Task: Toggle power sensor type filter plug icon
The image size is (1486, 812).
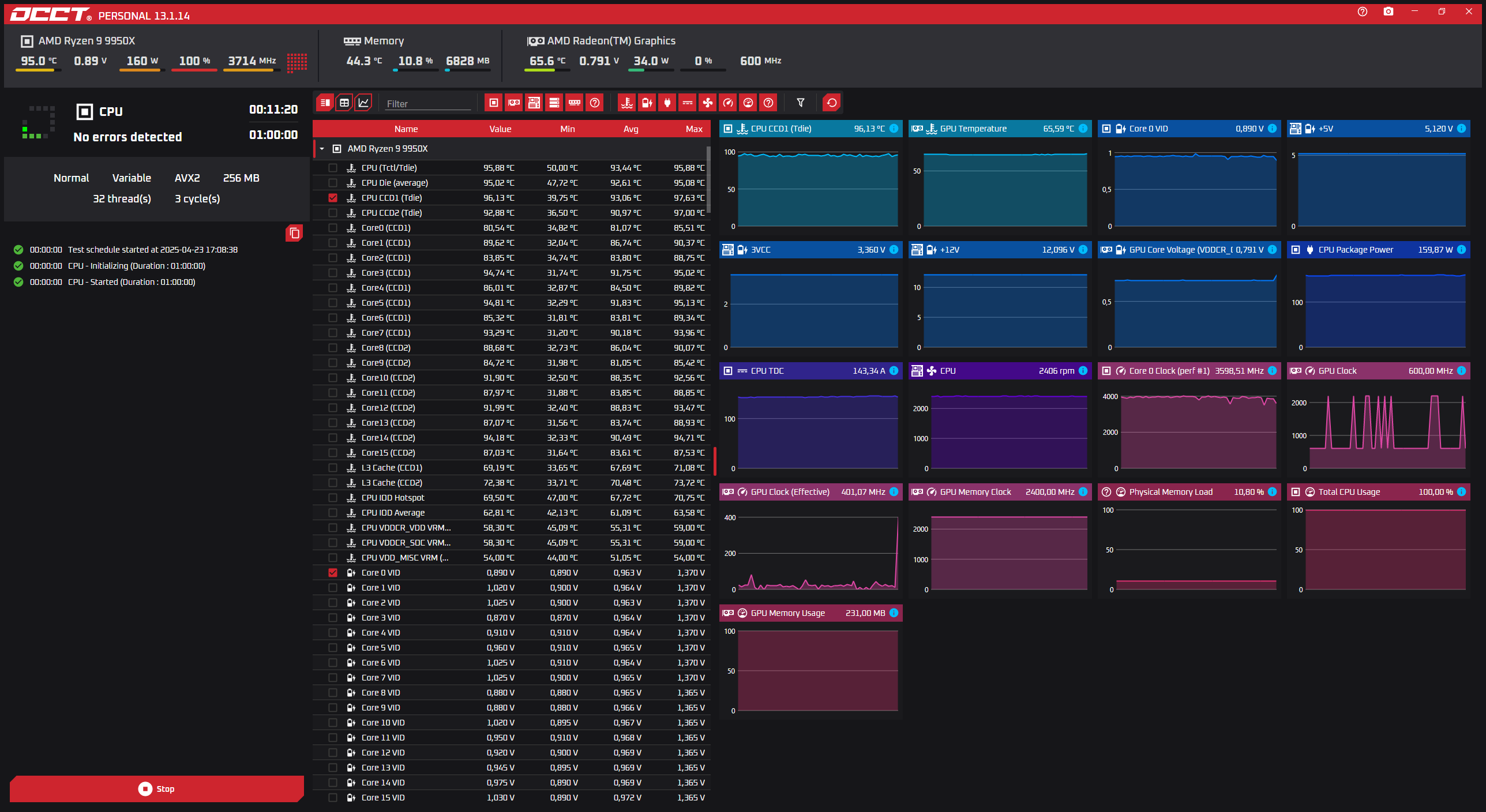Action: click(x=667, y=103)
